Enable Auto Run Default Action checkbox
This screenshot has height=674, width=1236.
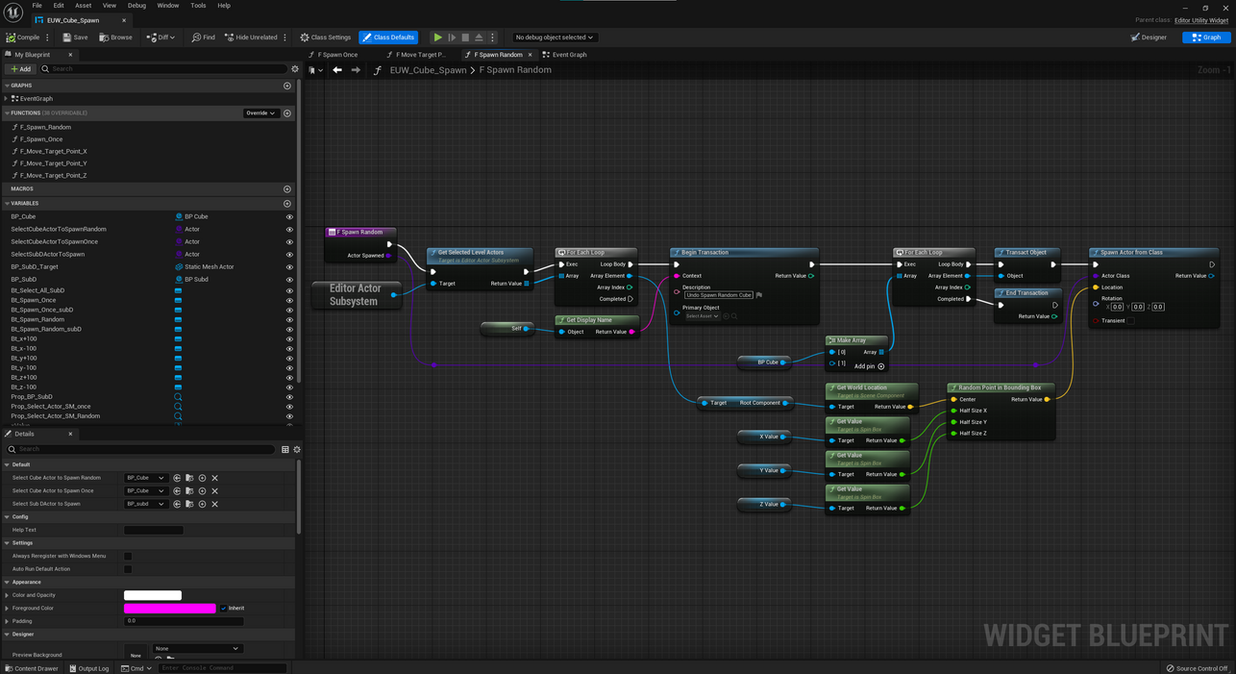128,569
